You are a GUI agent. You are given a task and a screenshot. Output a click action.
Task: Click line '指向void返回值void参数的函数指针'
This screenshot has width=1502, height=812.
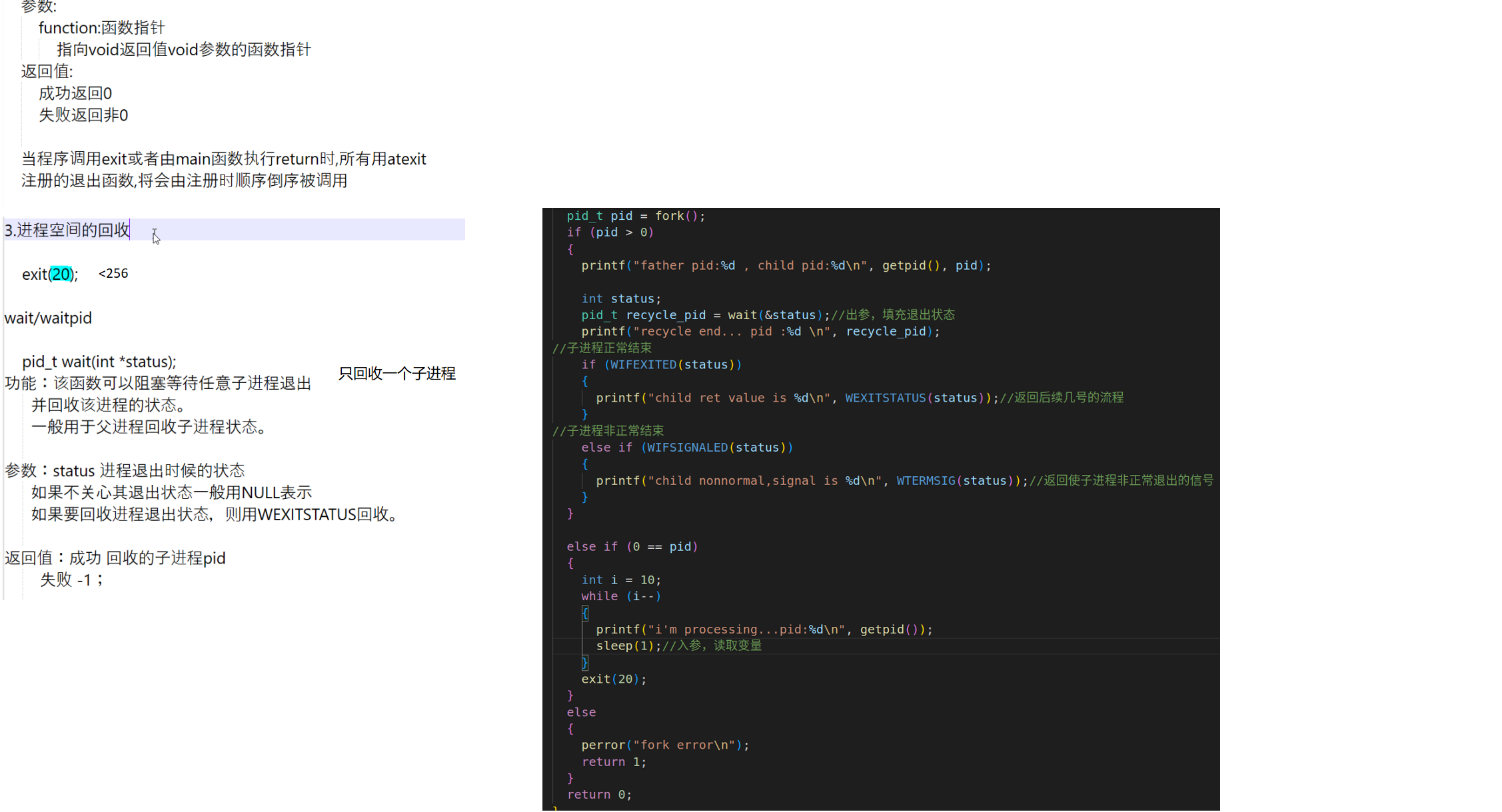click(x=184, y=49)
